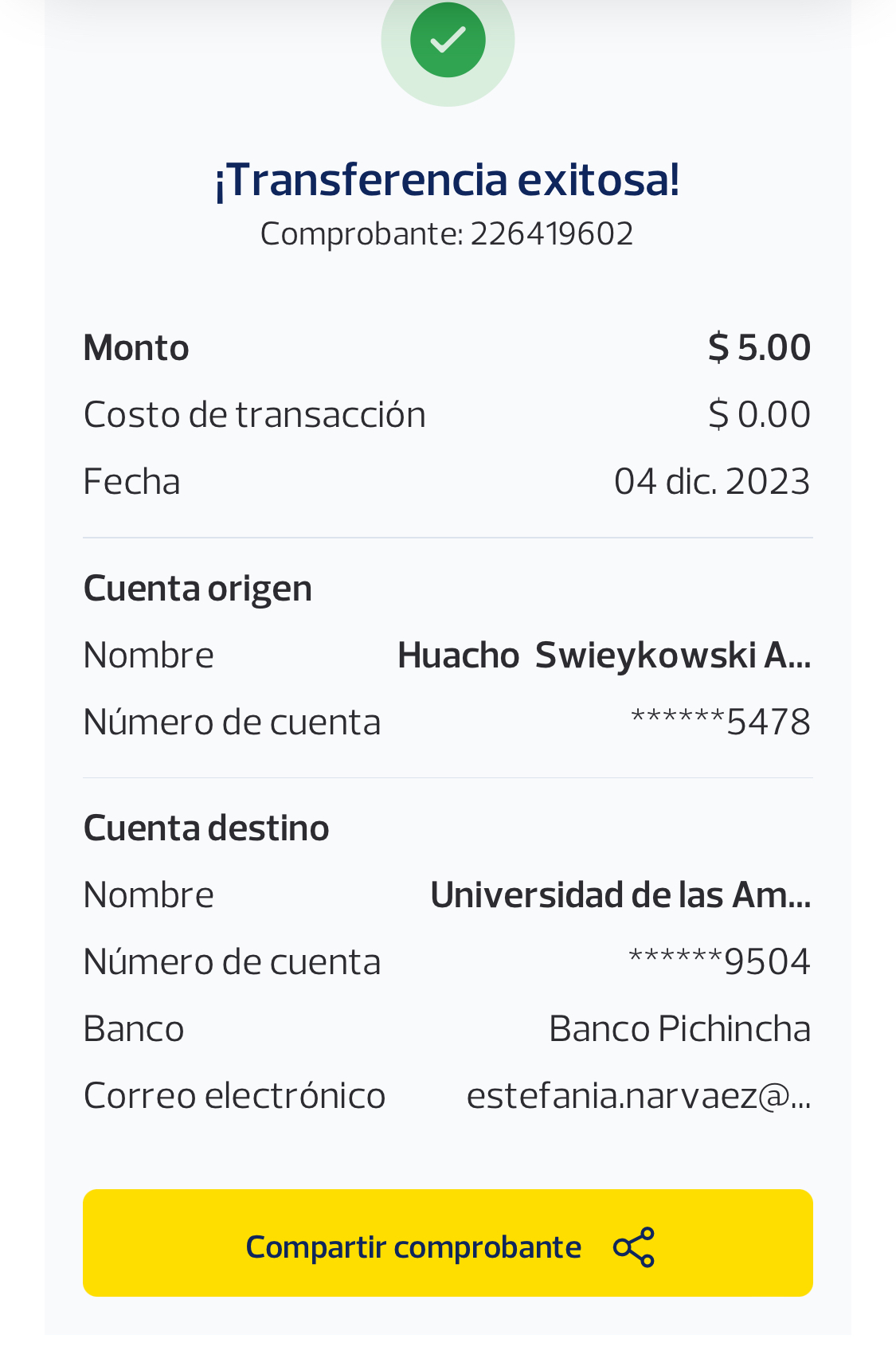
Task: Click the Correo electrónico label
Action: 234,1096
